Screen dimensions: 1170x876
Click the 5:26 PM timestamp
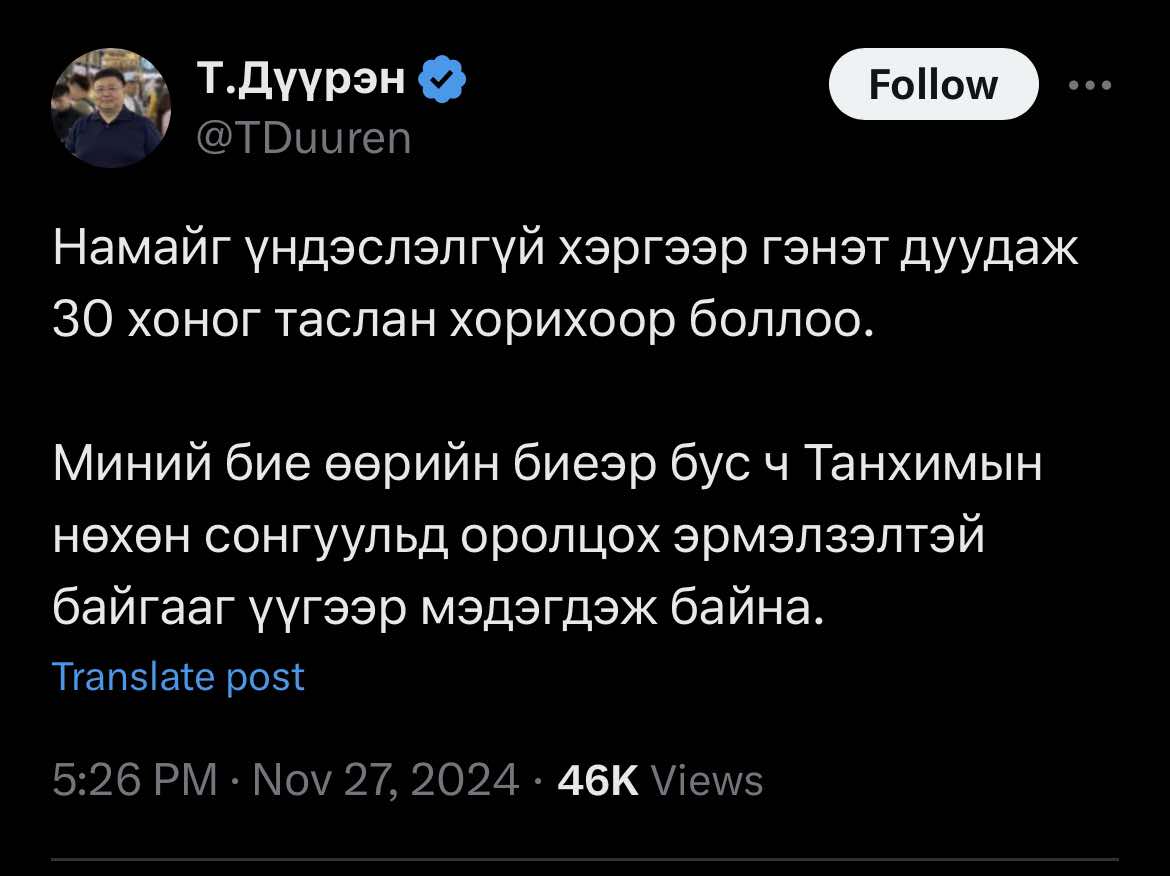point(133,780)
